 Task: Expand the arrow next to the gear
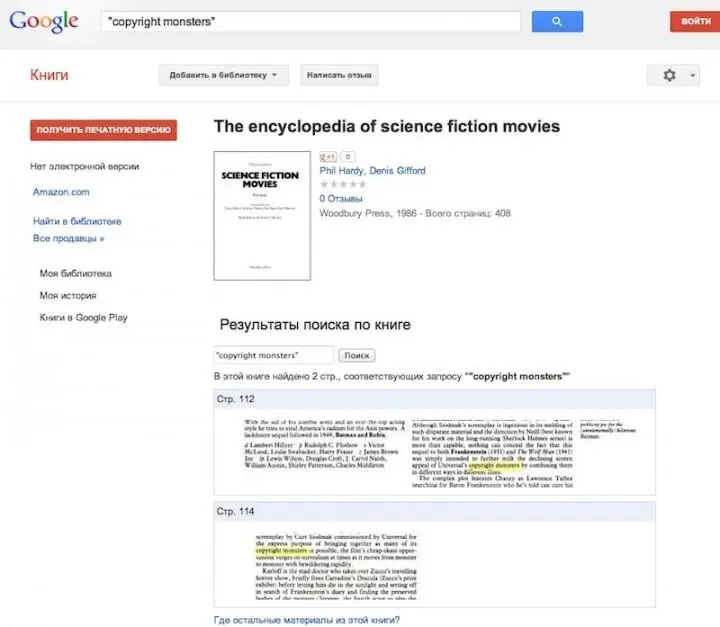coord(692,75)
